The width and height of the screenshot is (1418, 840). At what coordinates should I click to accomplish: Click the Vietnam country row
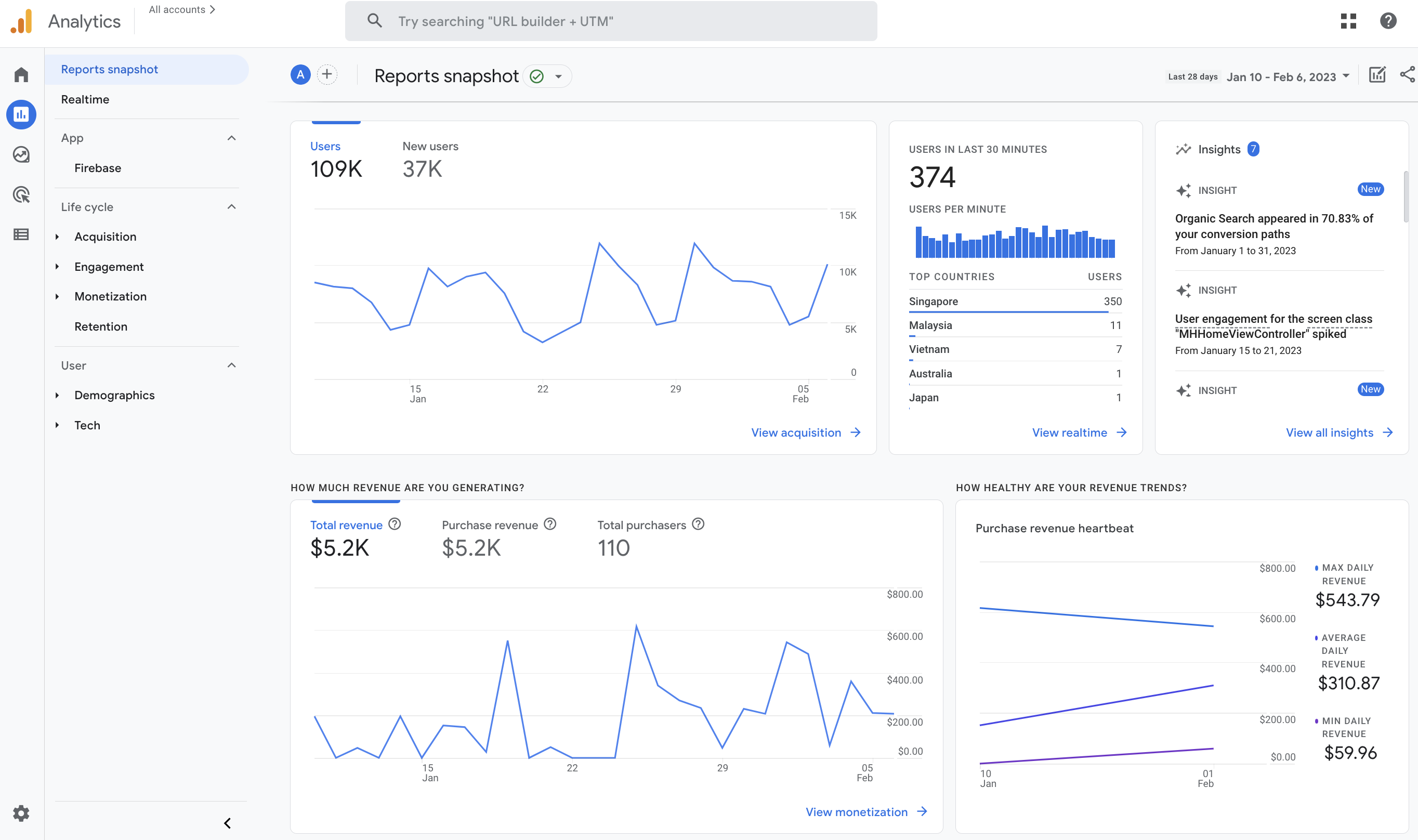[1015, 349]
